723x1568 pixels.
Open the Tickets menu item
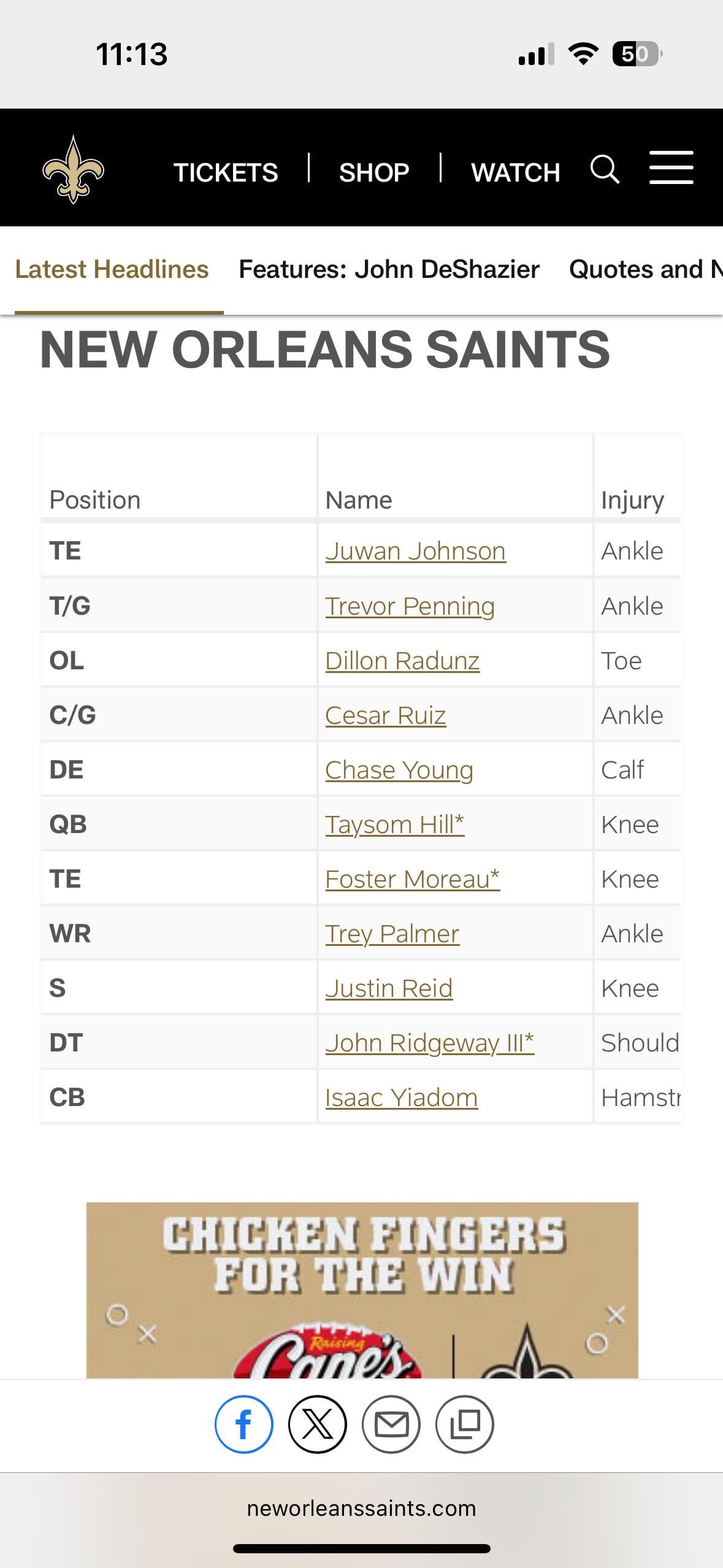[x=226, y=172]
